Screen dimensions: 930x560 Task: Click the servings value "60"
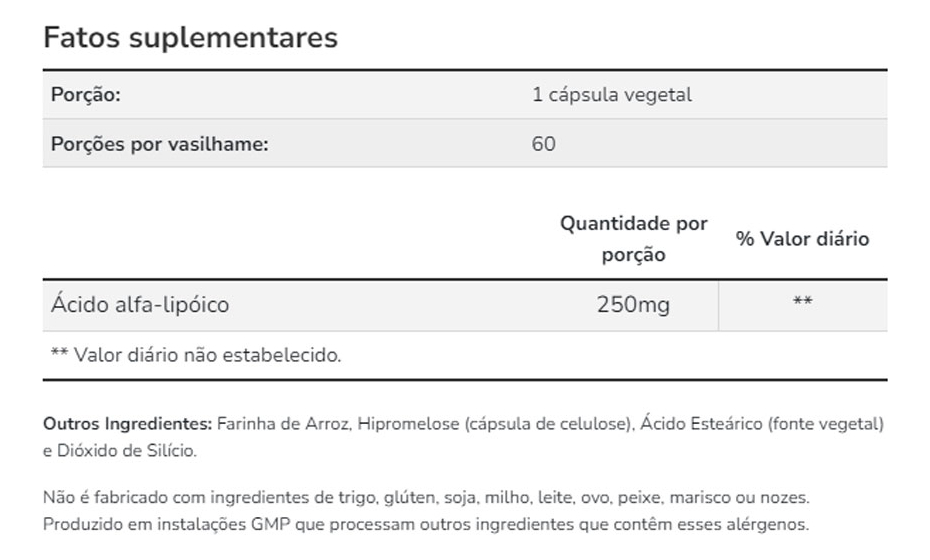pos(544,143)
